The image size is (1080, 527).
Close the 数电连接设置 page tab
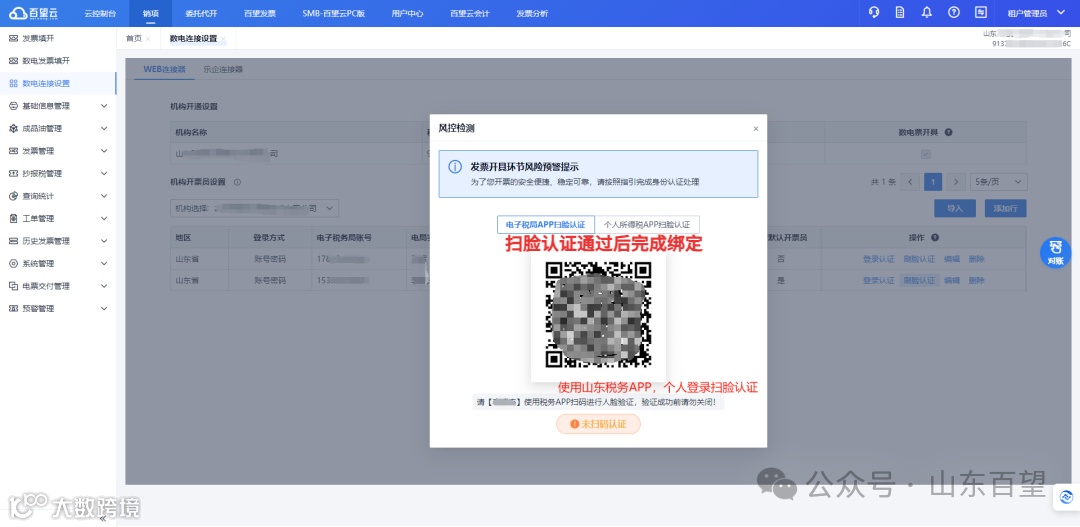[x=223, y=39]
